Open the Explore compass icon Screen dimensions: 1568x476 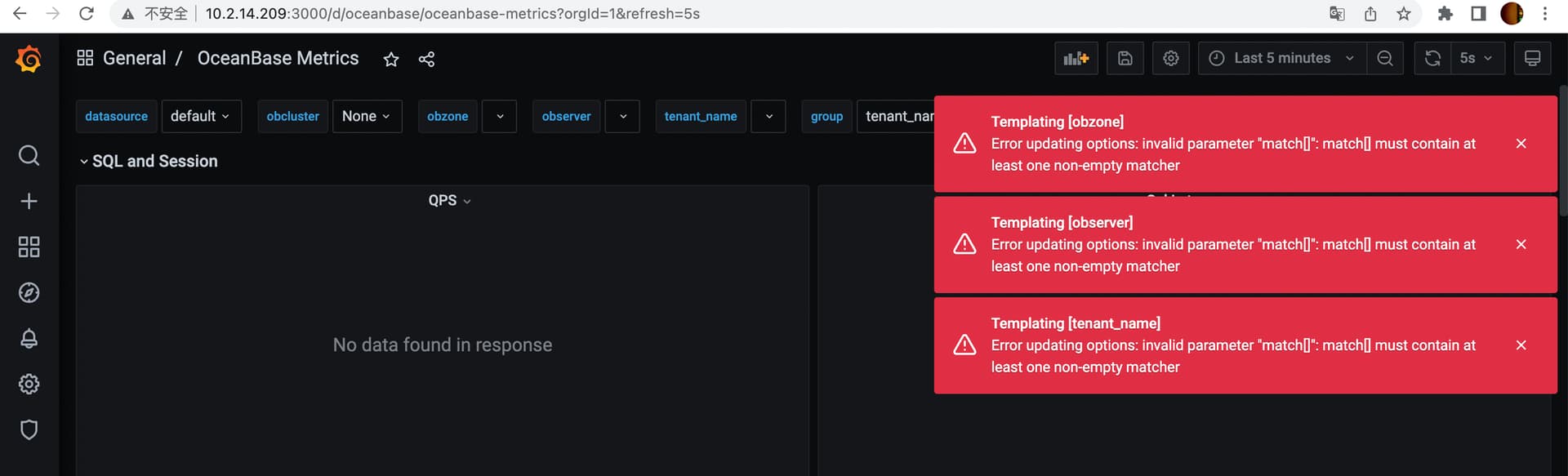coord(29,292)
